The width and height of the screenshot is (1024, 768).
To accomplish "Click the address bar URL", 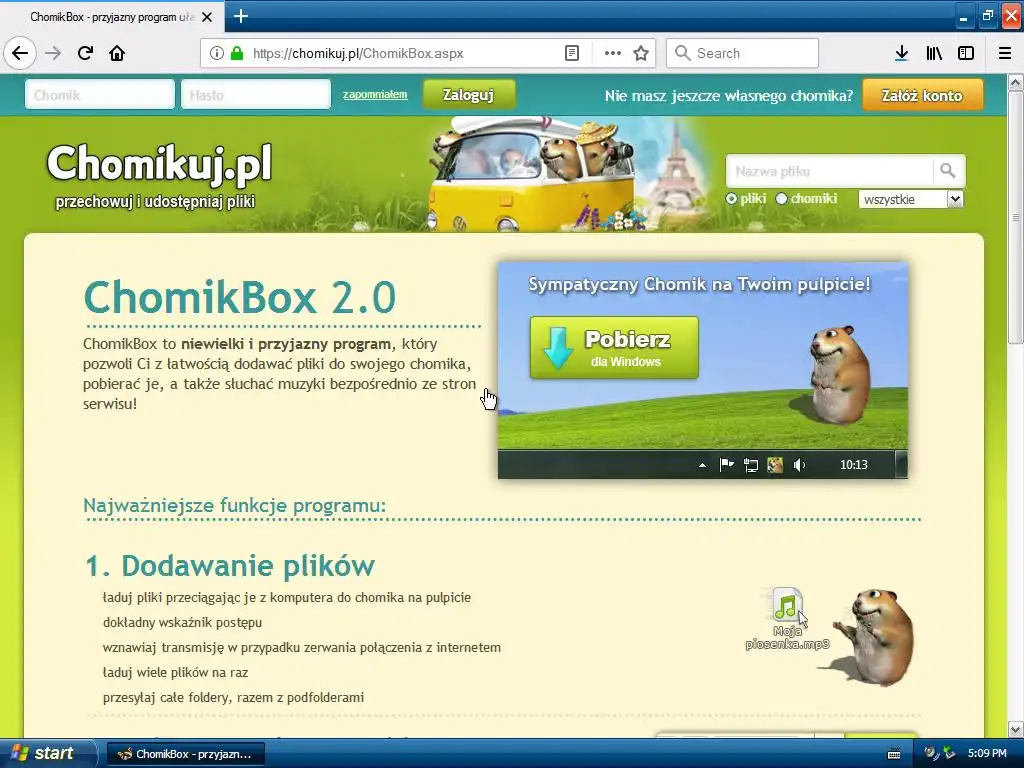I will [358, 54].
